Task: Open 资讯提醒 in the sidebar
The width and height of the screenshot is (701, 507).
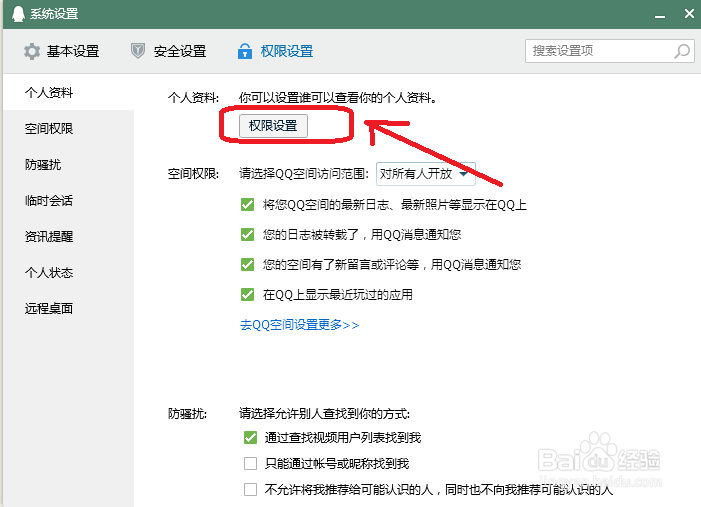Action: pos(49,237)
